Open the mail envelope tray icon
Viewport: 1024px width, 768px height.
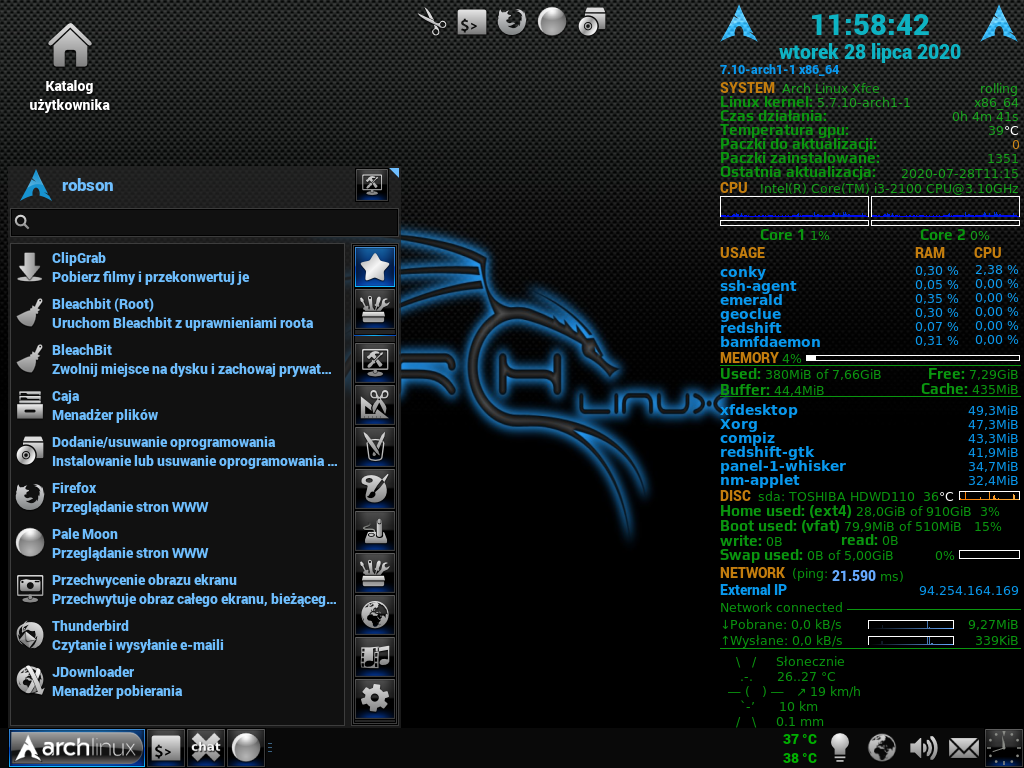click(x=963, y=748)
